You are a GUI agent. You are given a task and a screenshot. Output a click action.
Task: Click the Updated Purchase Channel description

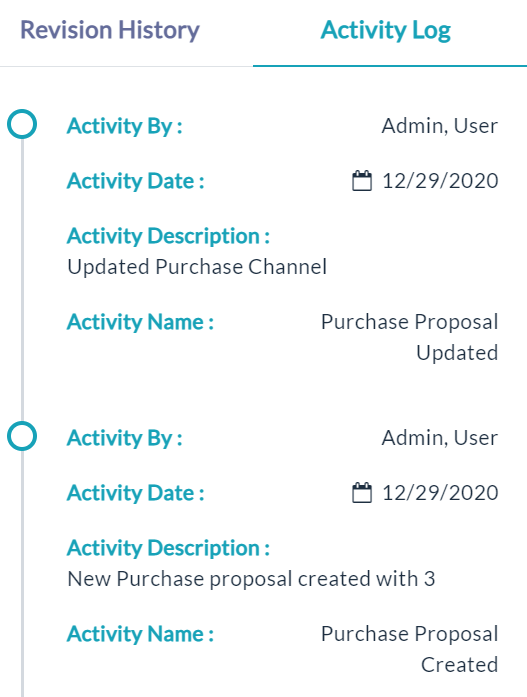click(x=197, y=267)
